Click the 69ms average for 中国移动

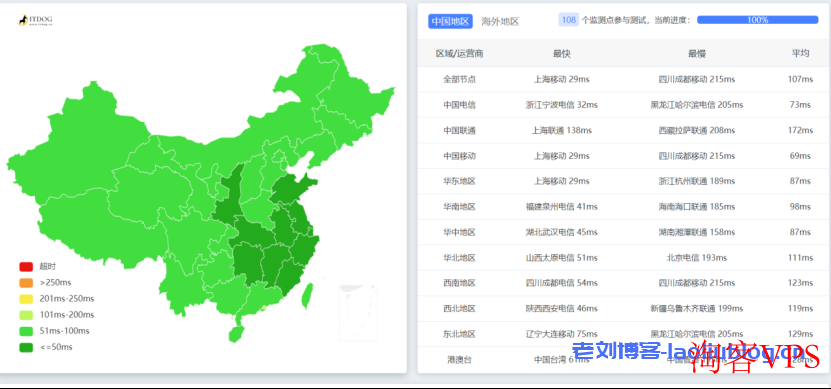(800, 156)
